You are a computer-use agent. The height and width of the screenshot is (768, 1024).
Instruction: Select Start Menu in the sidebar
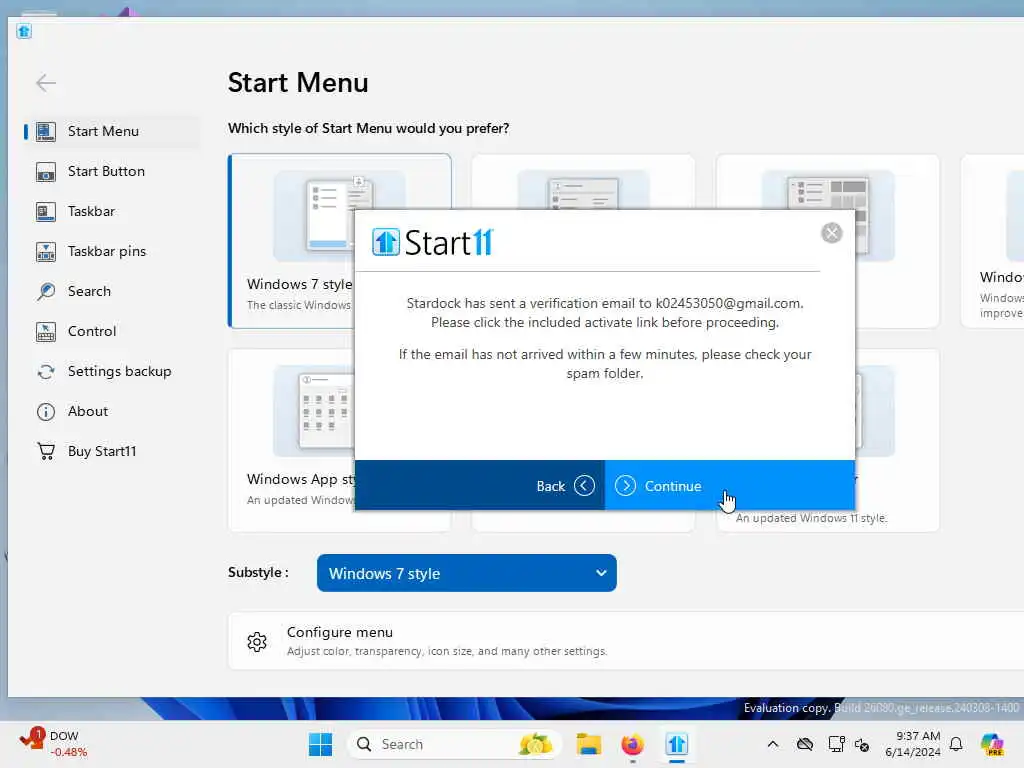click(x=111, y=131)
